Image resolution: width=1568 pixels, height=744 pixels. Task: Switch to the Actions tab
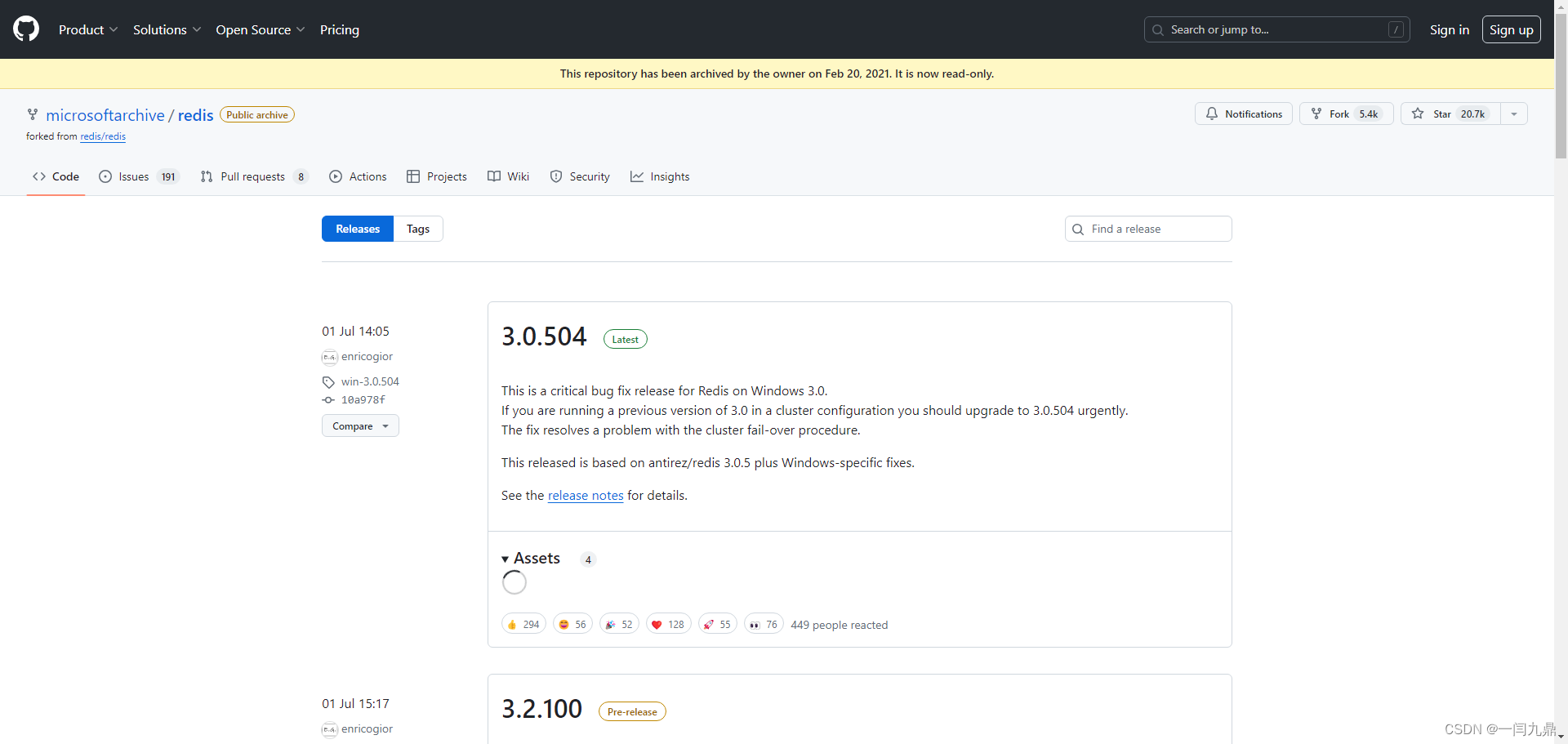tap(358, 176)
